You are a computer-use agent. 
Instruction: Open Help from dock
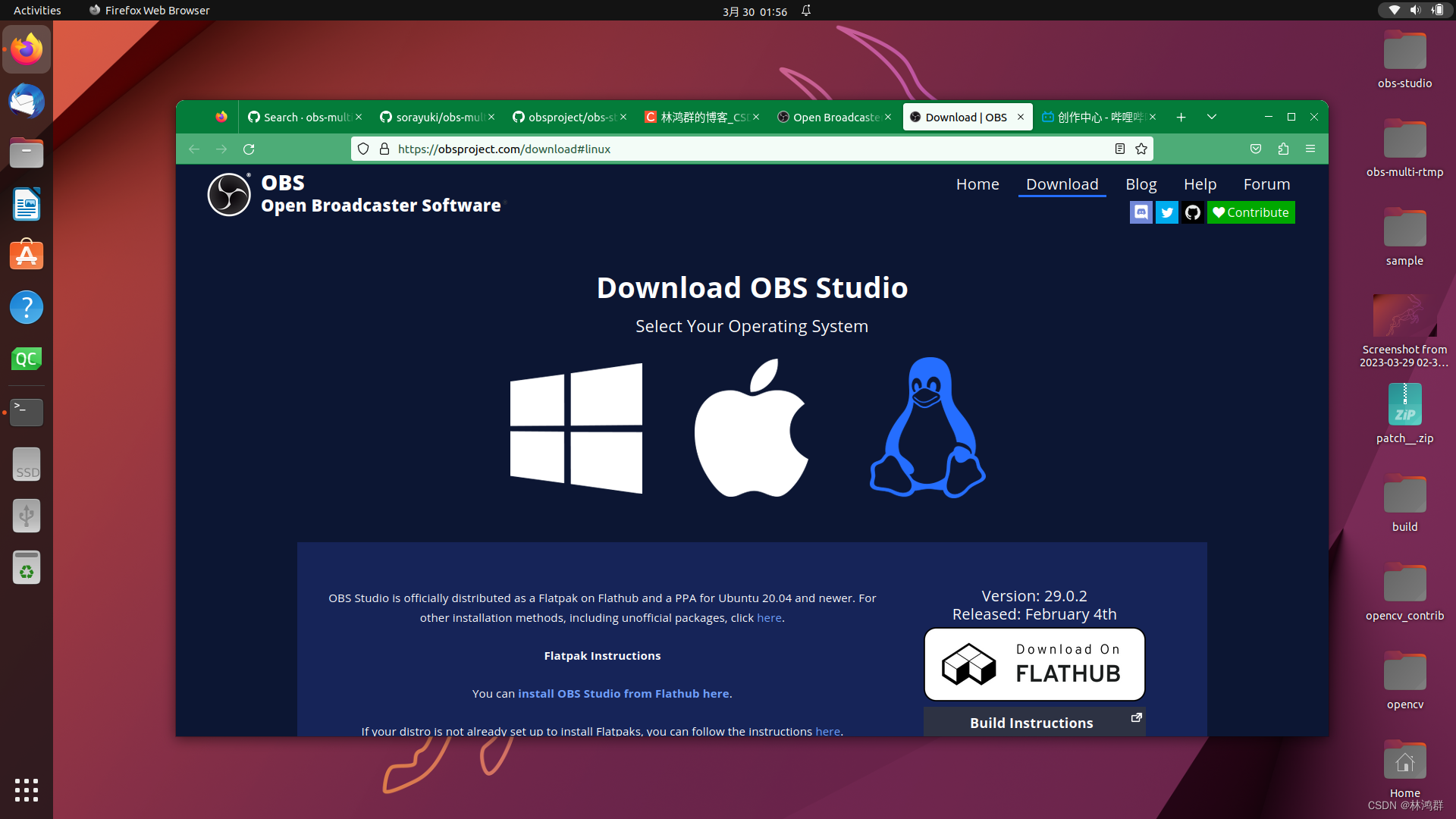(x=27, y=308)
